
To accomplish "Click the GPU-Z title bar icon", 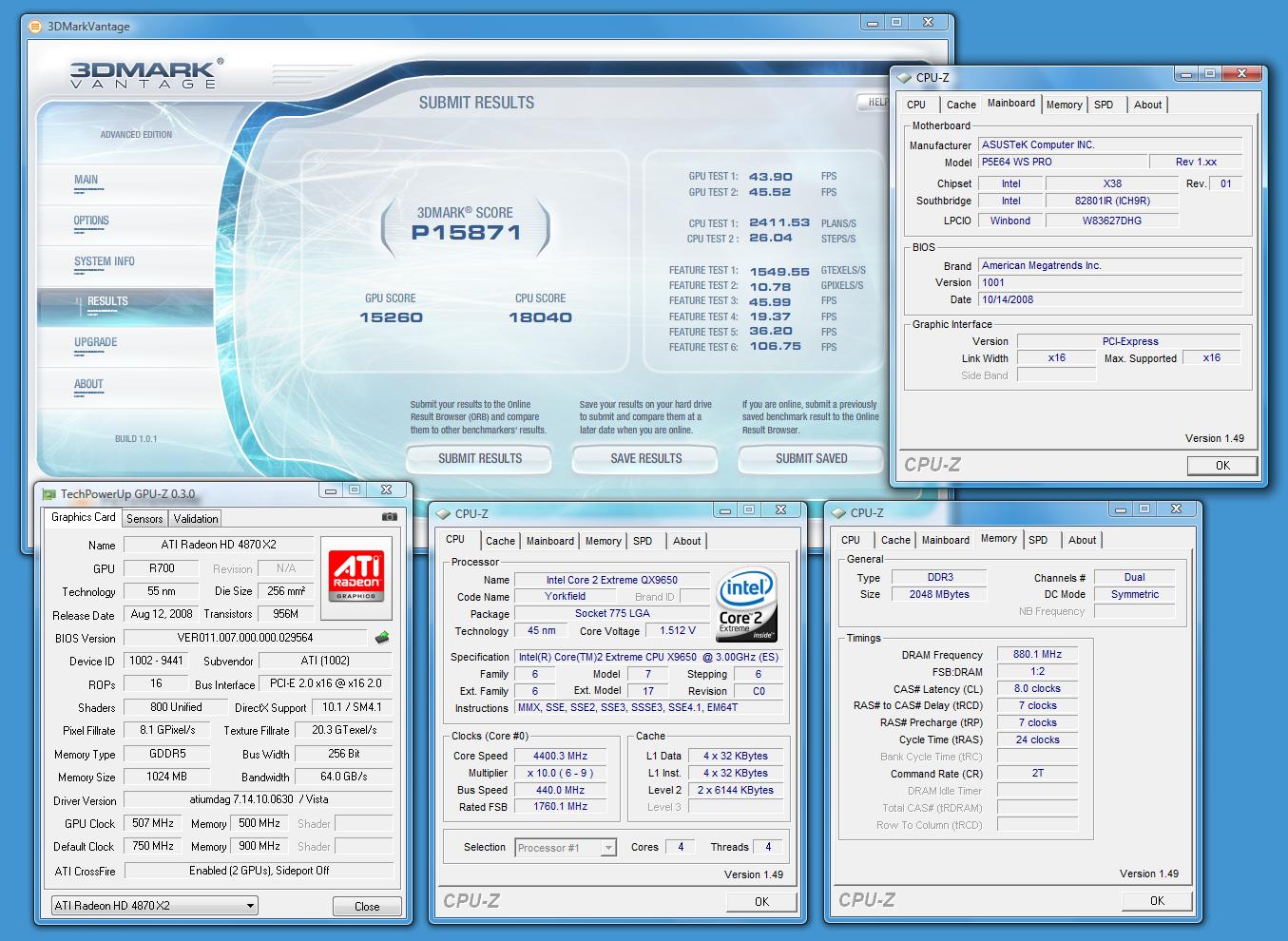I will pos(49,493).
